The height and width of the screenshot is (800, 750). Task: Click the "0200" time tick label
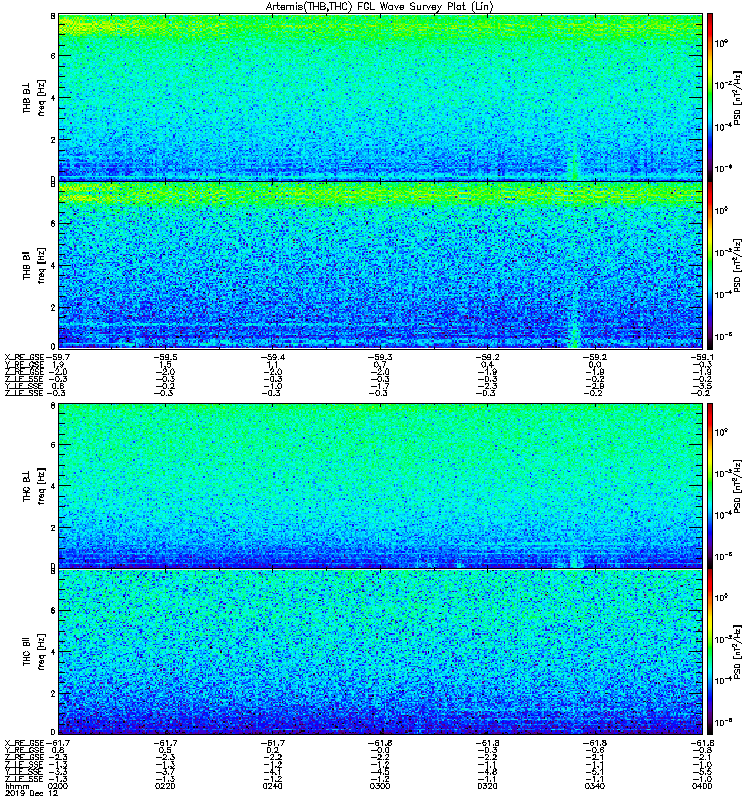[x=59, y=786]
